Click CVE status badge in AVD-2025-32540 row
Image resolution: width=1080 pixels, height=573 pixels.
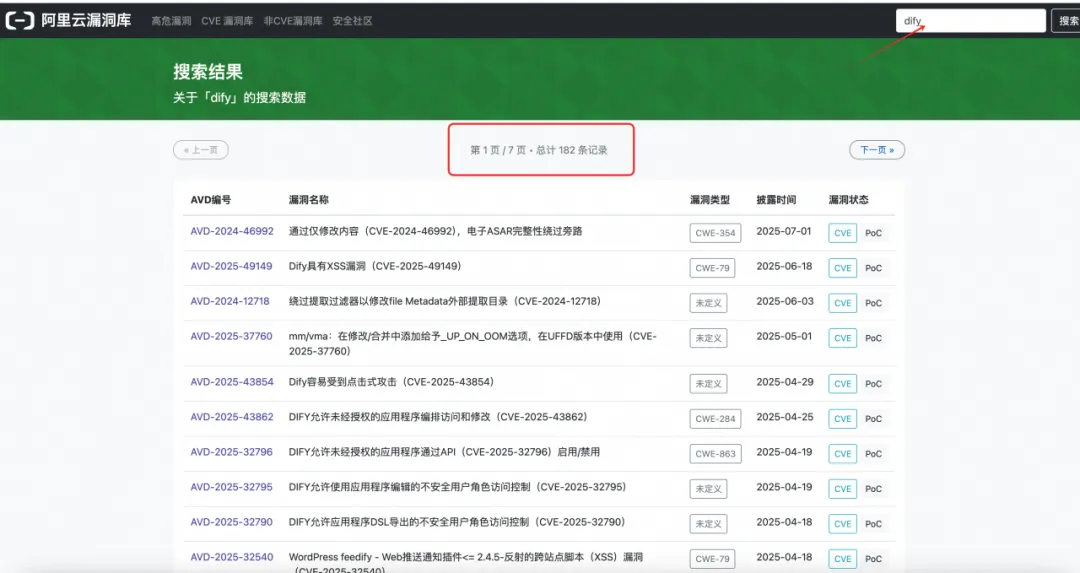coord(842,559)
